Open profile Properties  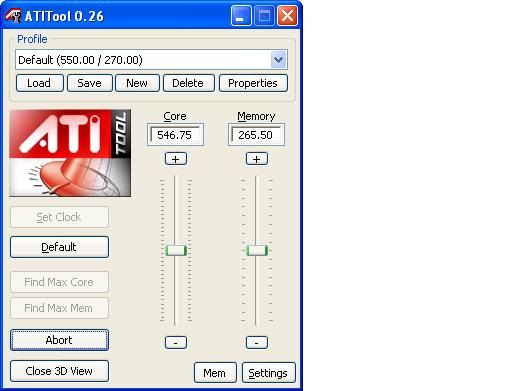[x=253, y=83]
